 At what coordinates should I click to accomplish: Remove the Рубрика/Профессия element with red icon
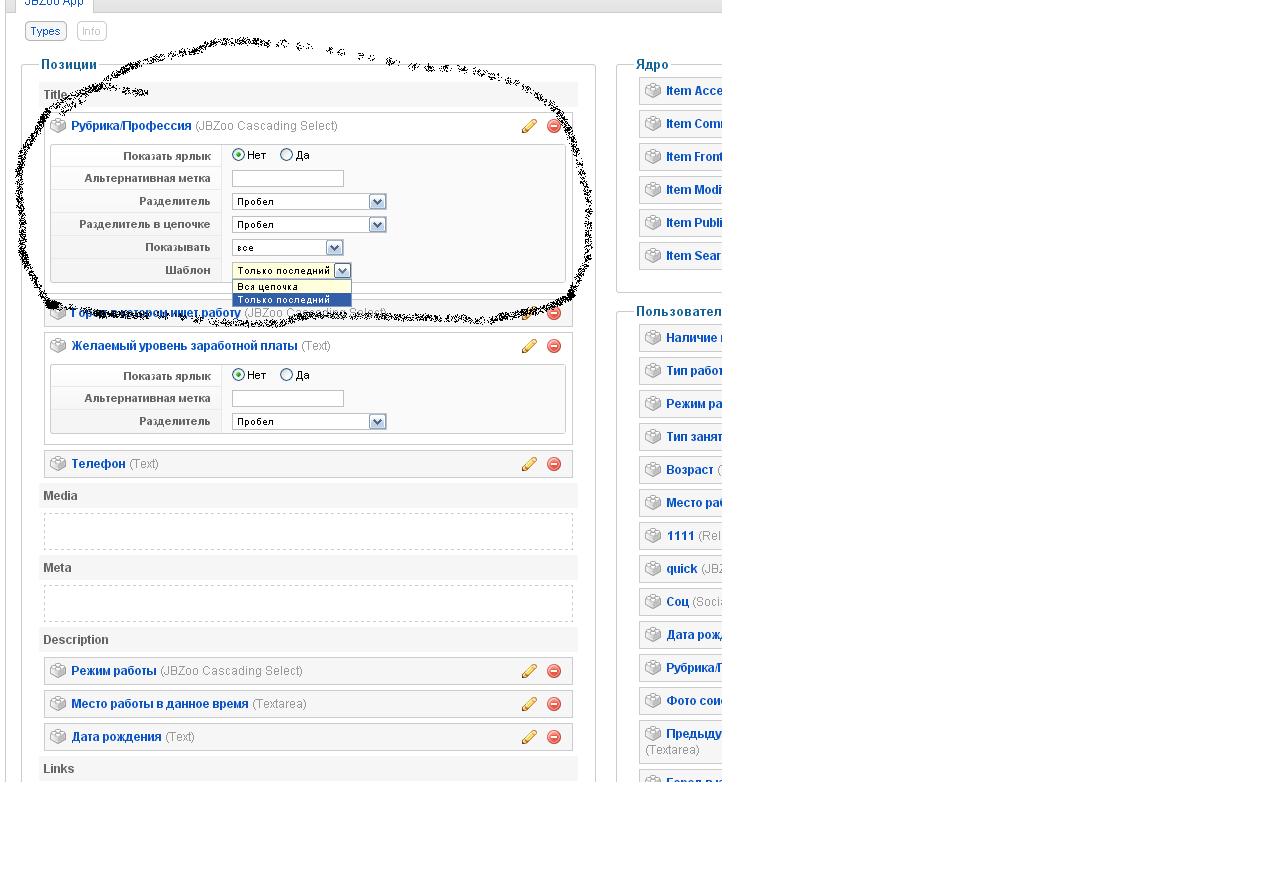(x=554, y=126)
